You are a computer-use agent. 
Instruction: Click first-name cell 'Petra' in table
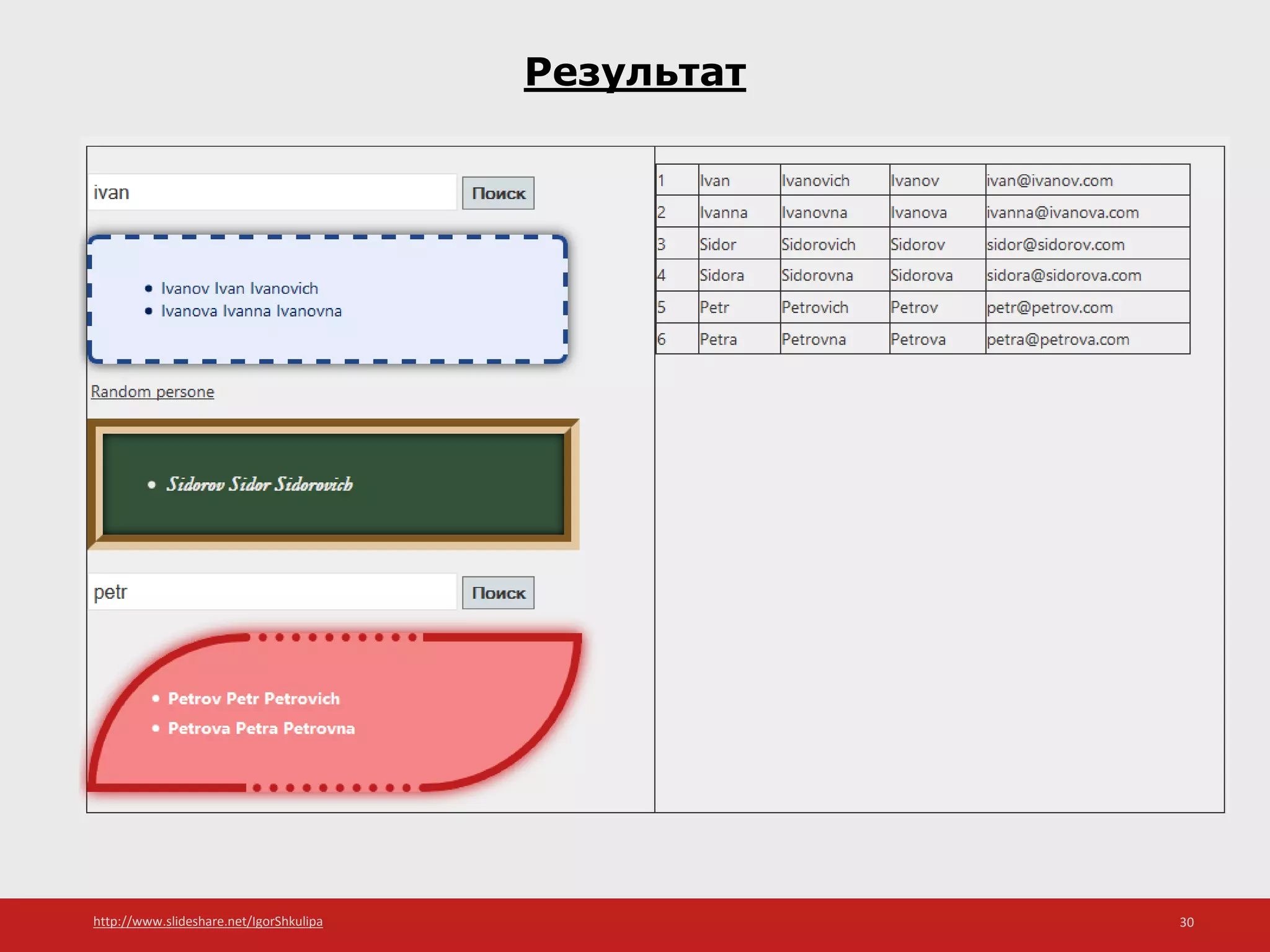tap(739, 338)
